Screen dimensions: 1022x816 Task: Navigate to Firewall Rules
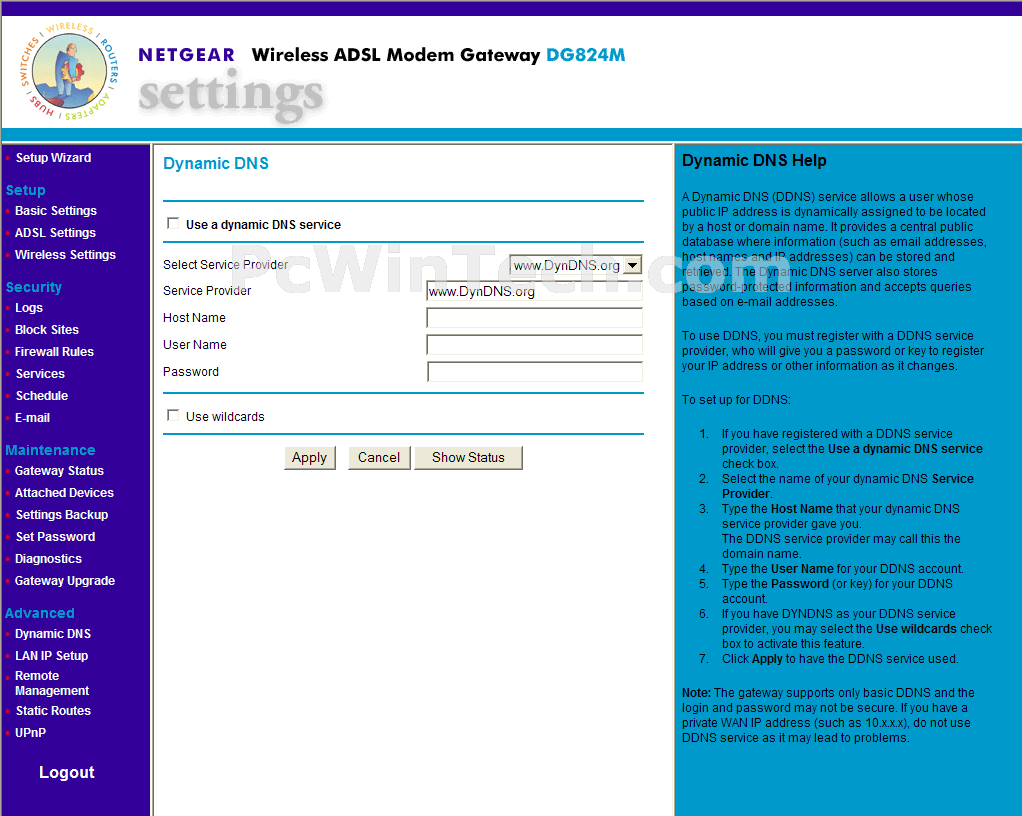pos(54,352)
